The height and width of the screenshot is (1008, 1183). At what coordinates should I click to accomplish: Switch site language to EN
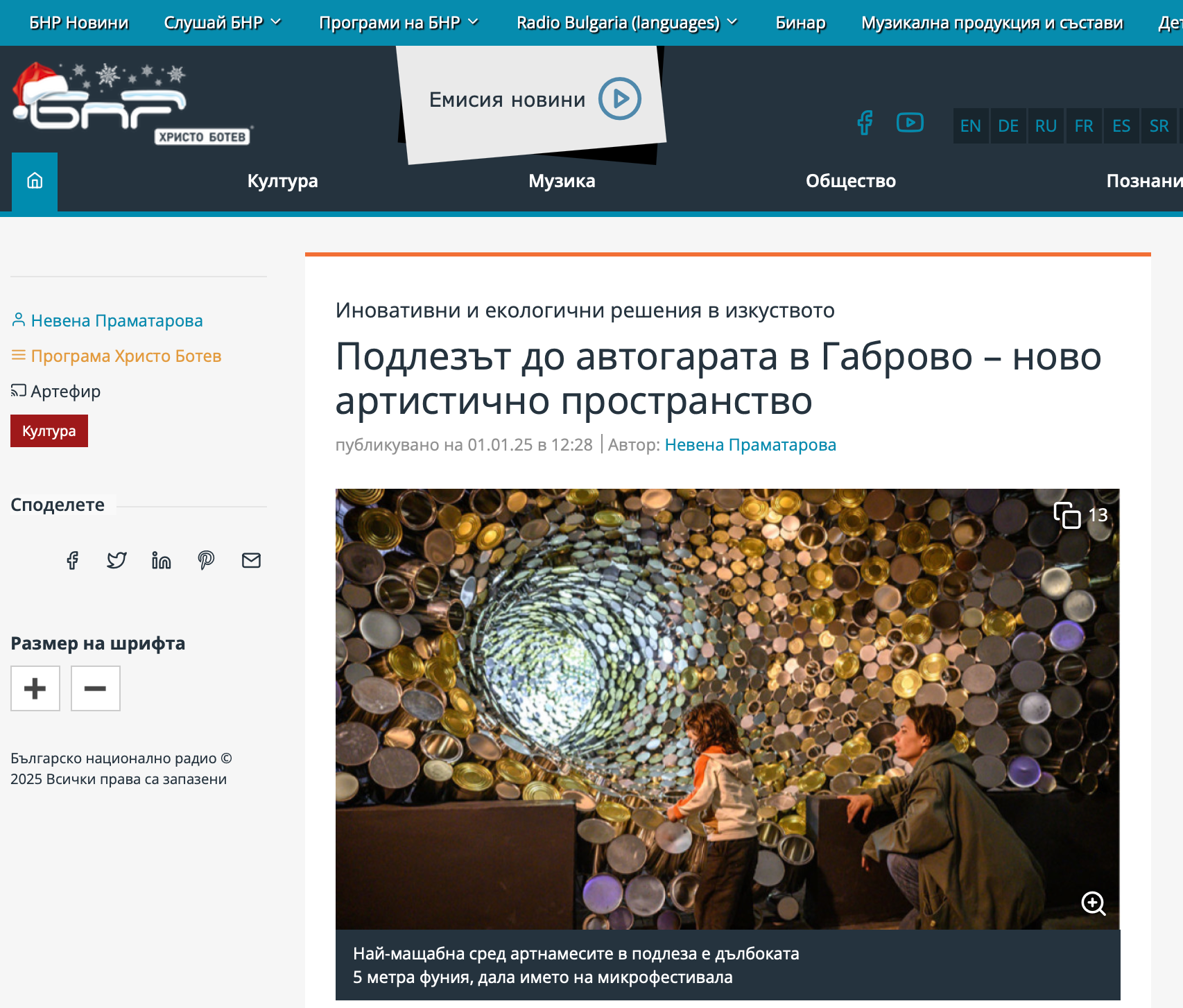[x=971, y=125]
